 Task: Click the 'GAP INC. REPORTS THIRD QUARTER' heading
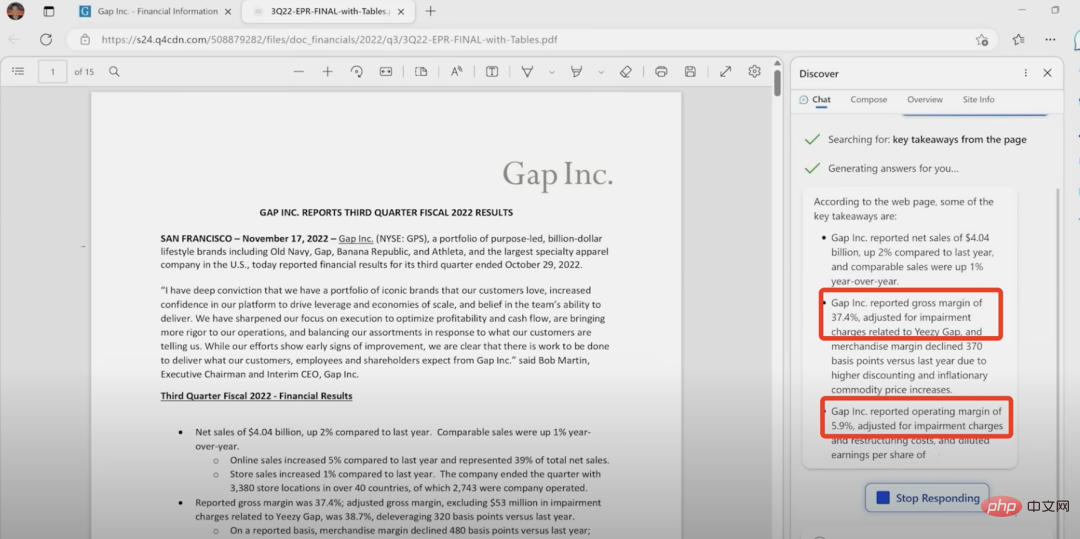(386, 213)
